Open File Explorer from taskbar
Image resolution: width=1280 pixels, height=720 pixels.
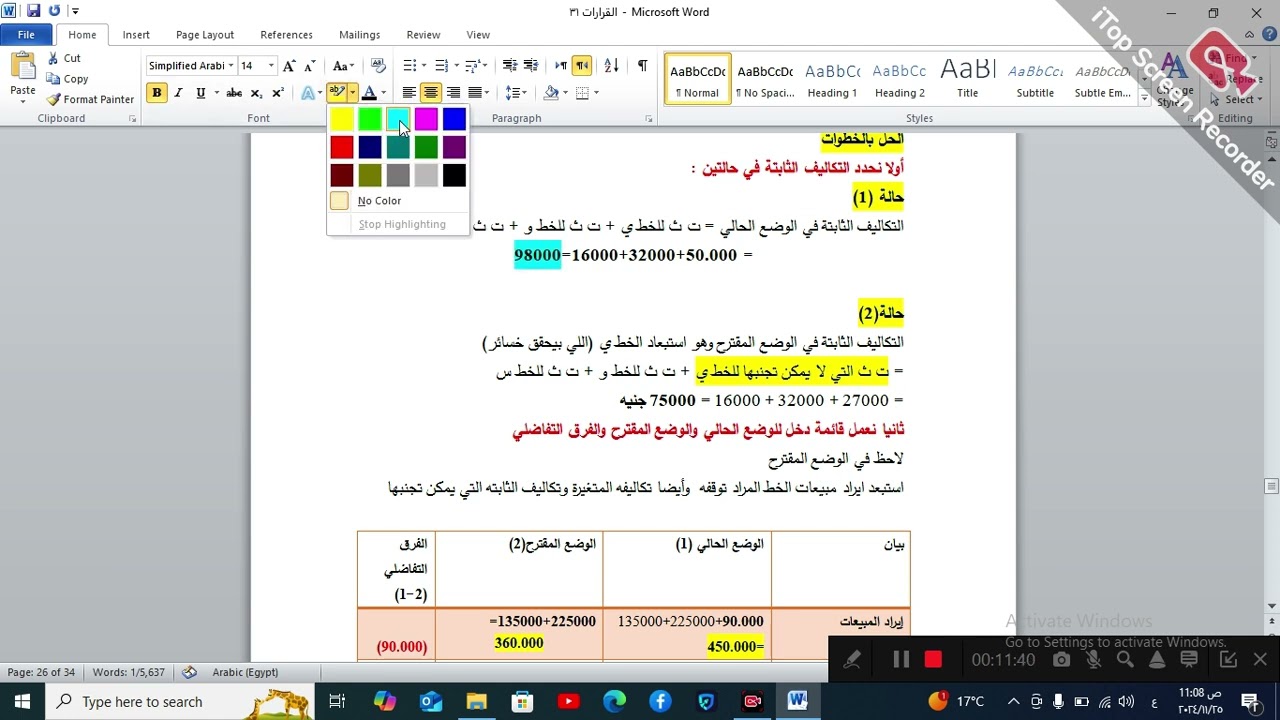(x=476, y=702)
